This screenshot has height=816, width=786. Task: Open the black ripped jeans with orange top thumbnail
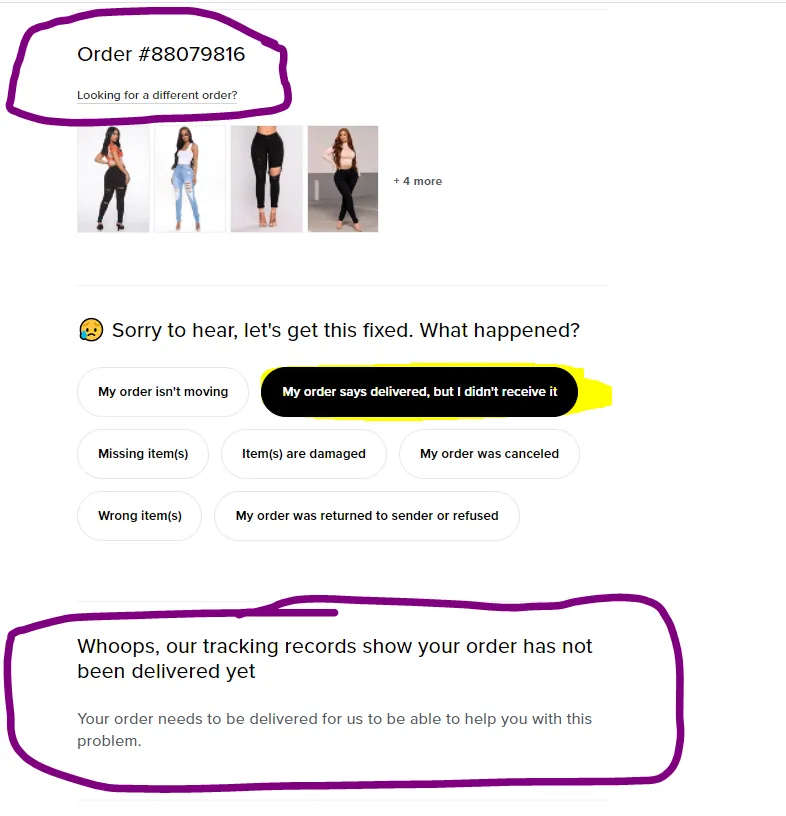[113, 179]
